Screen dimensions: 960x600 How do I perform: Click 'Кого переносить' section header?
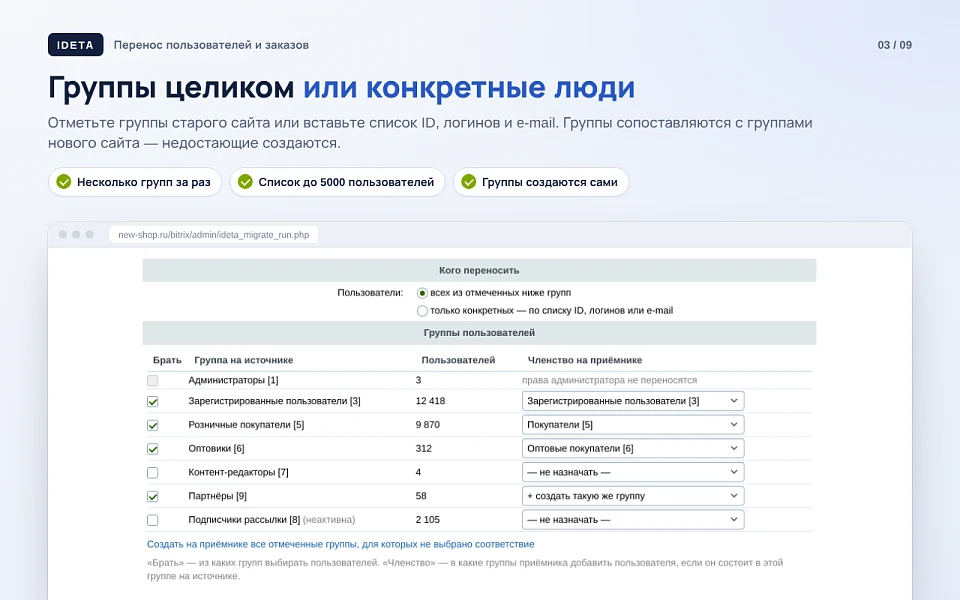click(479, 271)
